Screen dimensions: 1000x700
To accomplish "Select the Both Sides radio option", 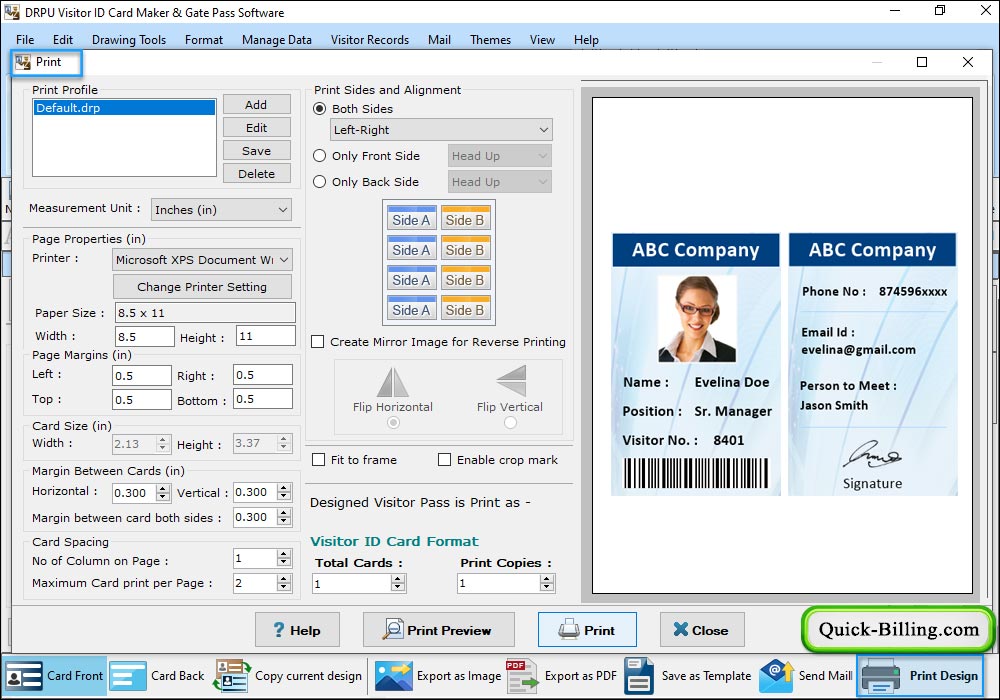I will click(x=320, y=109).
